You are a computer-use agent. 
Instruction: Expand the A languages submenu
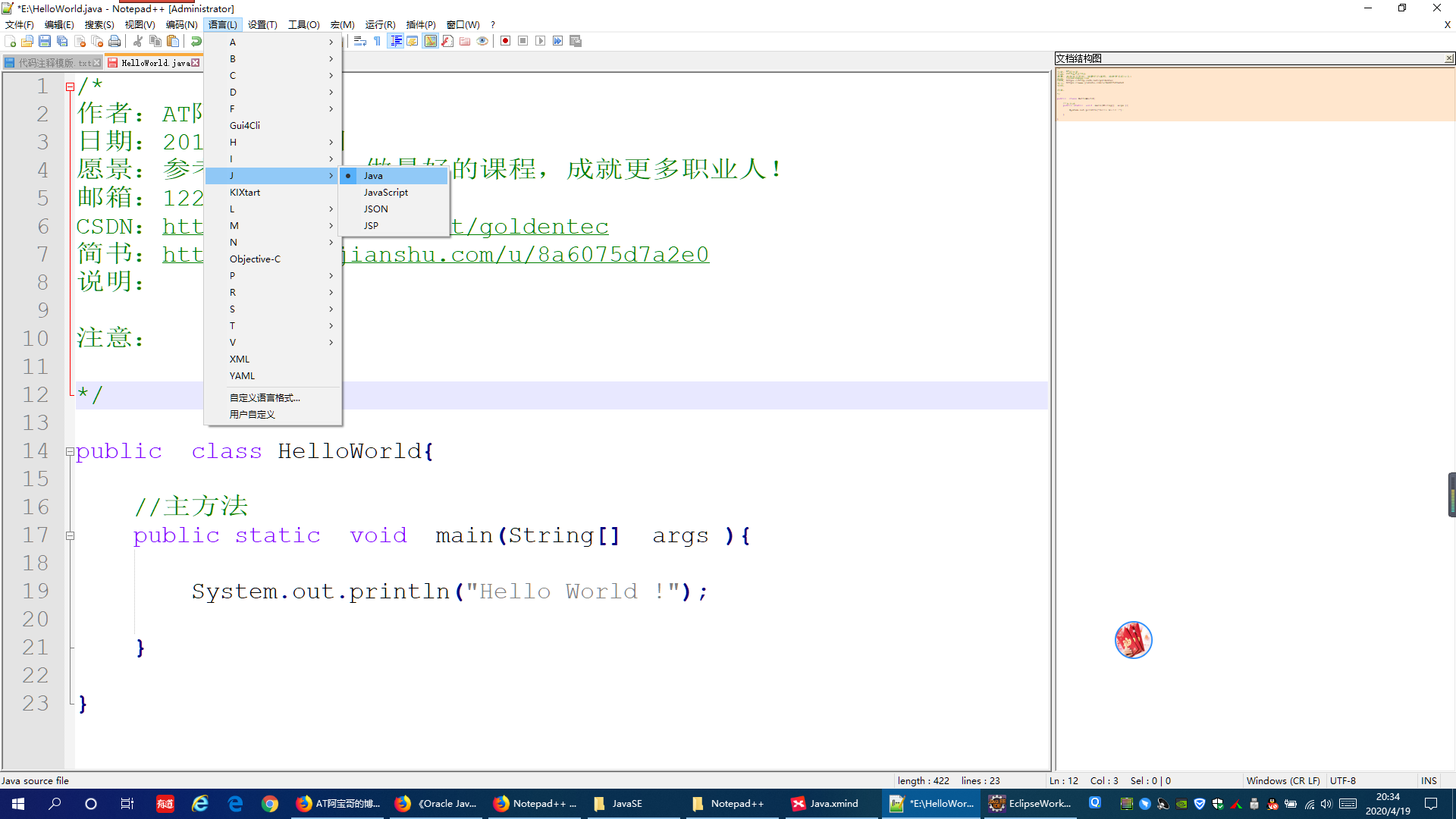pyautogui.click(x=272, y=42)
